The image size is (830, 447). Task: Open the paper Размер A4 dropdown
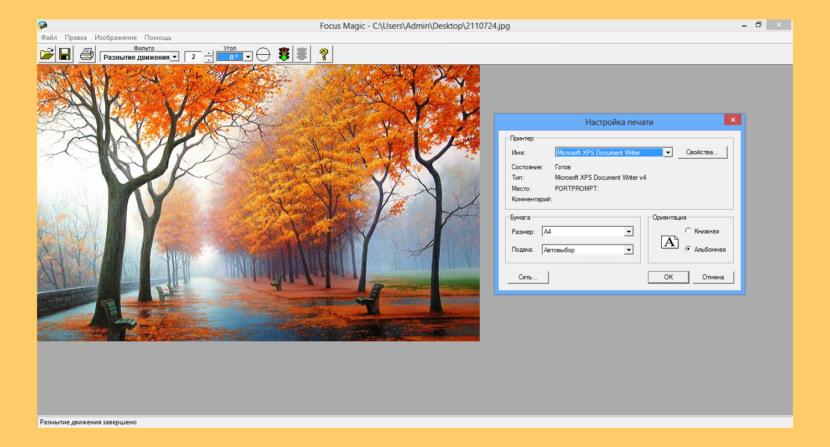(x=628, y=231)
